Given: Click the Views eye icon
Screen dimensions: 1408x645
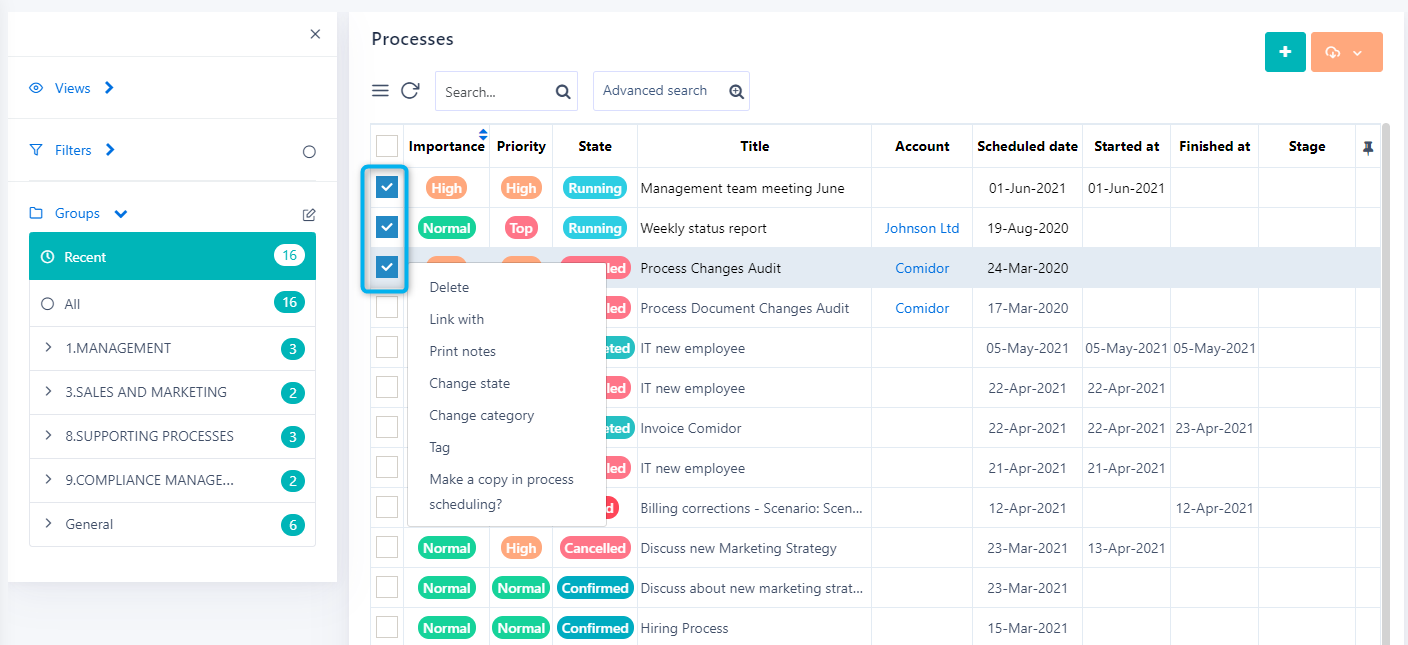Looking at the screenshot, I should click(36, 88).
